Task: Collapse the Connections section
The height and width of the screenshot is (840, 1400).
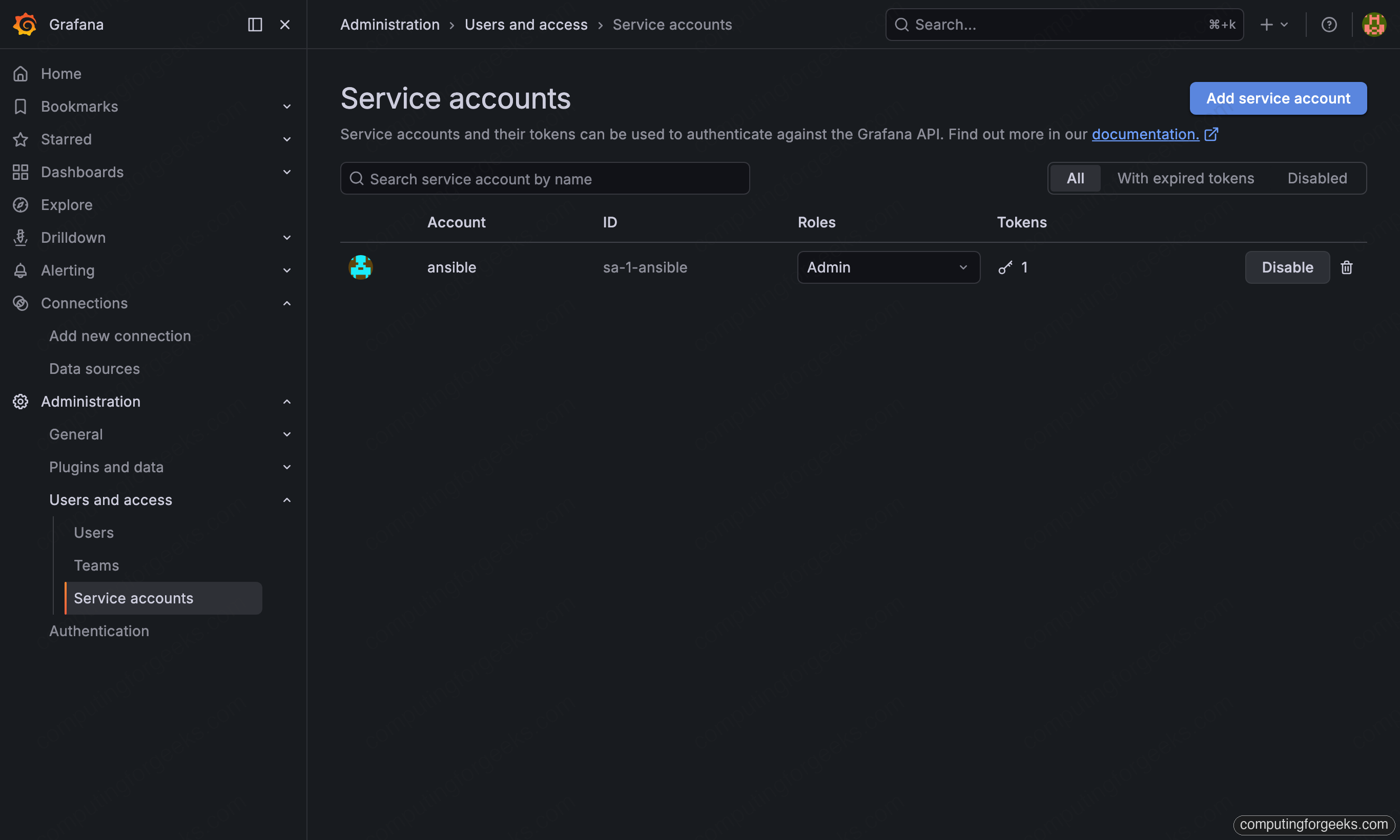Action: pyautogui.click(x=287, y=303)
